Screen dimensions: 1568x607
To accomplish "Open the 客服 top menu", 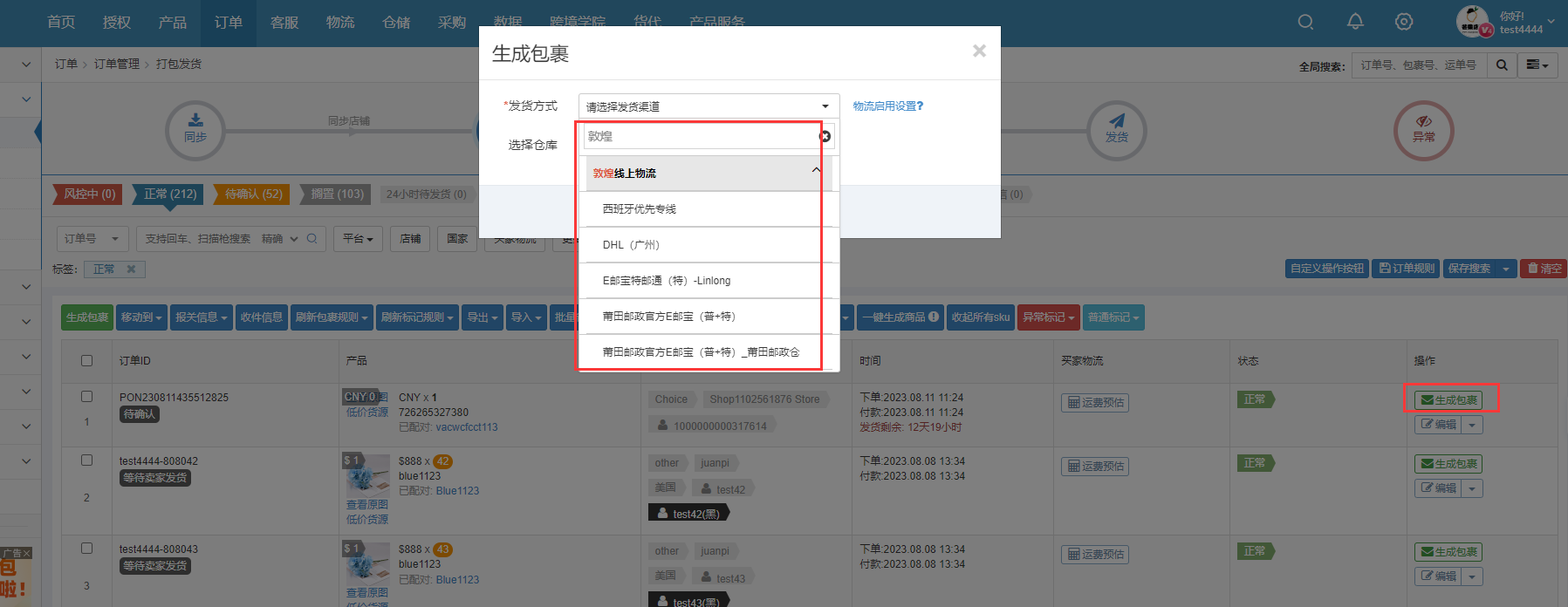I will pyautogui.click(x=284, y=23).
